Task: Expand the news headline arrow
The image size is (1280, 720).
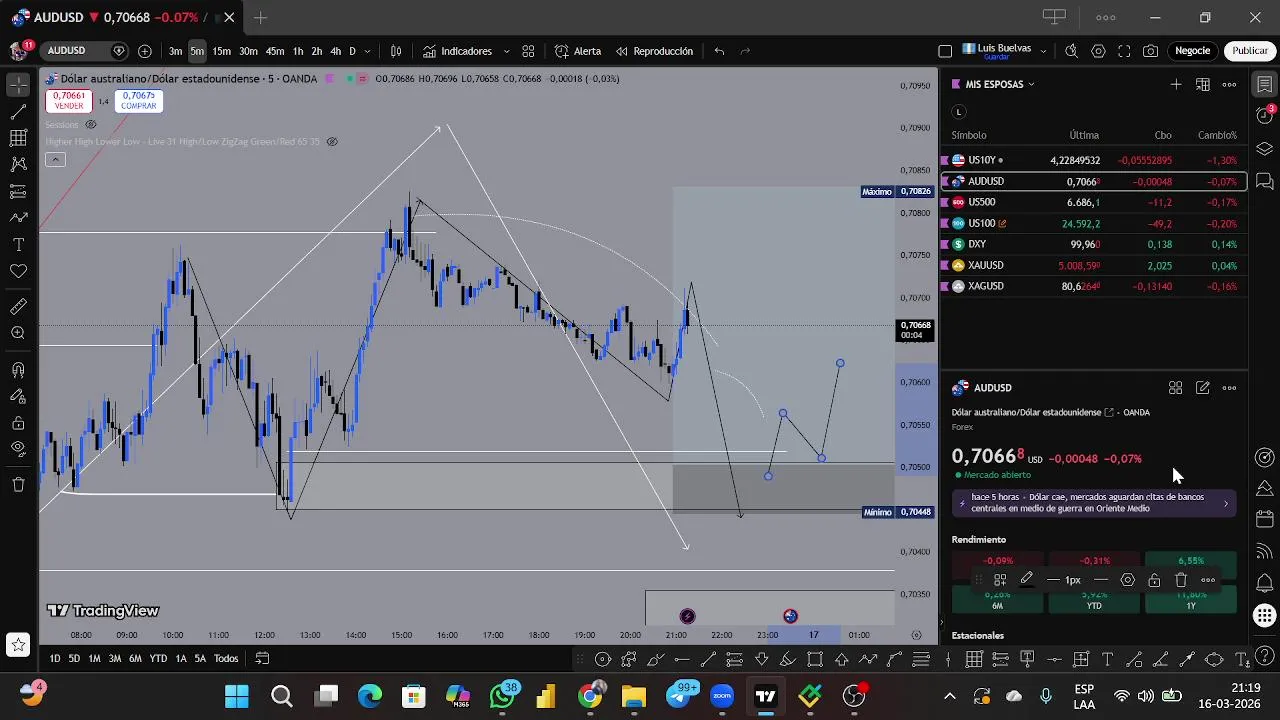Action: [x=1226, y=503]
